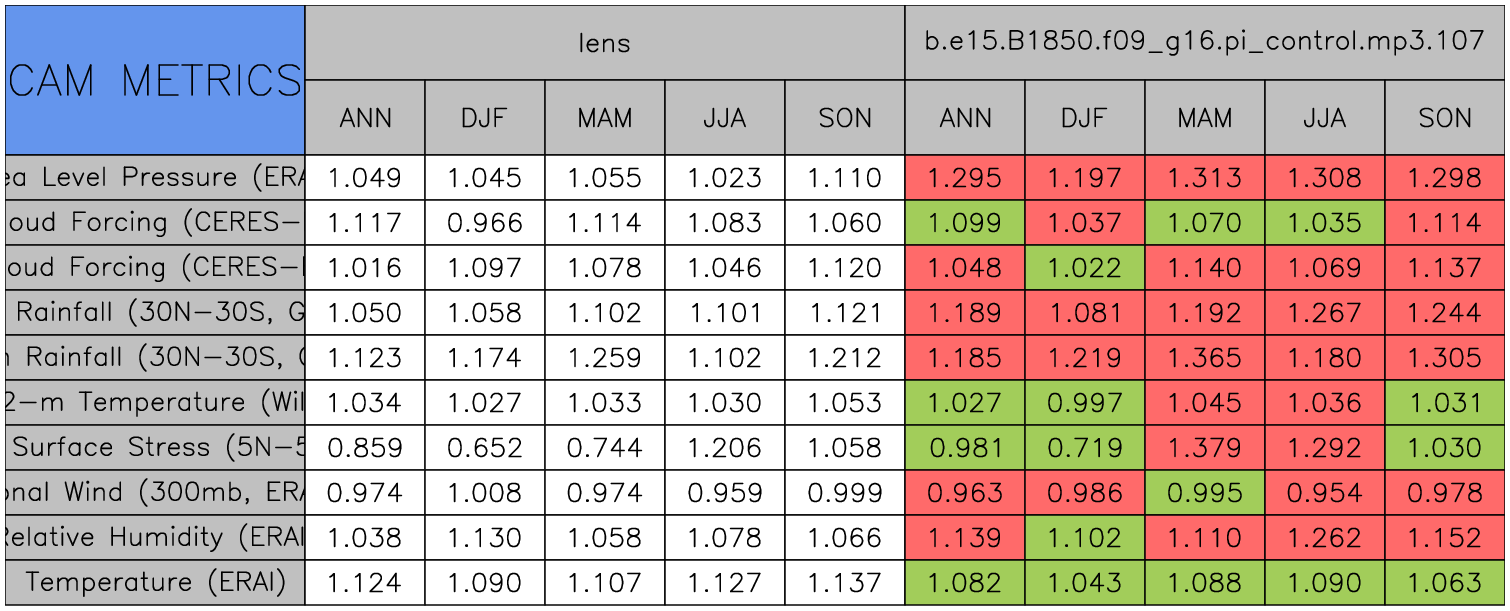The width and height of the screenshot is (1510, 611).
Task: Click the red cell showing 0.954
Action: tap(1324, 492)
